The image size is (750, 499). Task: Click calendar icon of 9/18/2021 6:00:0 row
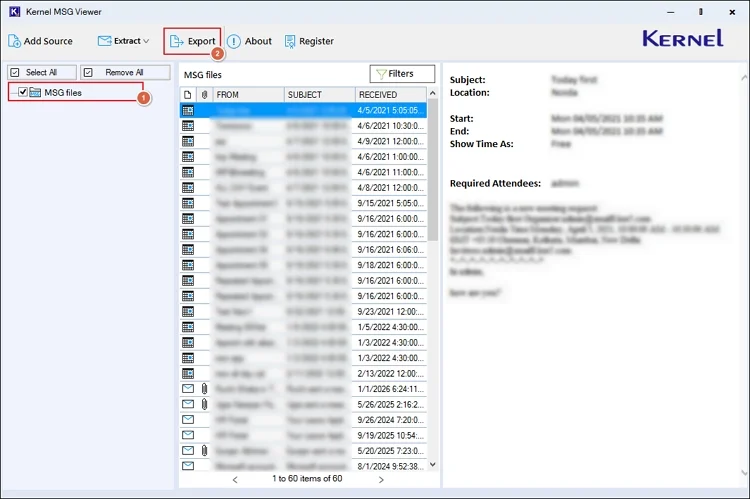(188, 265)
